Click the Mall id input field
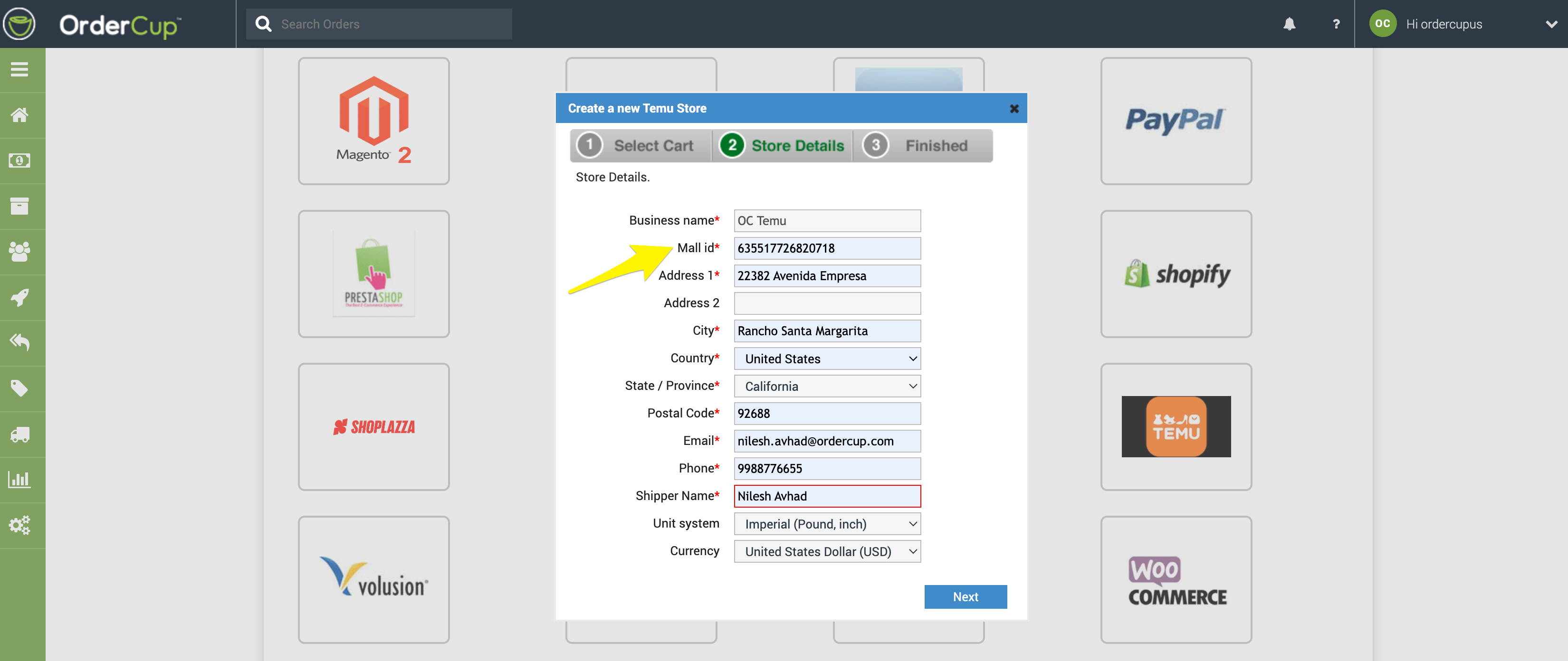This screenshot has width=1568, height=661. [827, 248]
